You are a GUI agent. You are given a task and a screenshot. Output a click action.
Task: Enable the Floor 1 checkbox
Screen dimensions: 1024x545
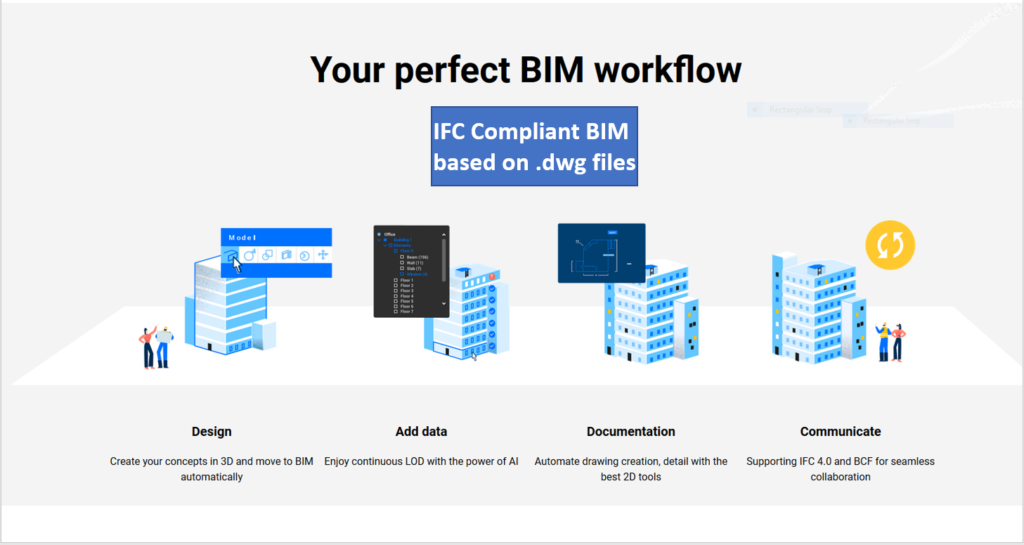[x=396, y=280]
